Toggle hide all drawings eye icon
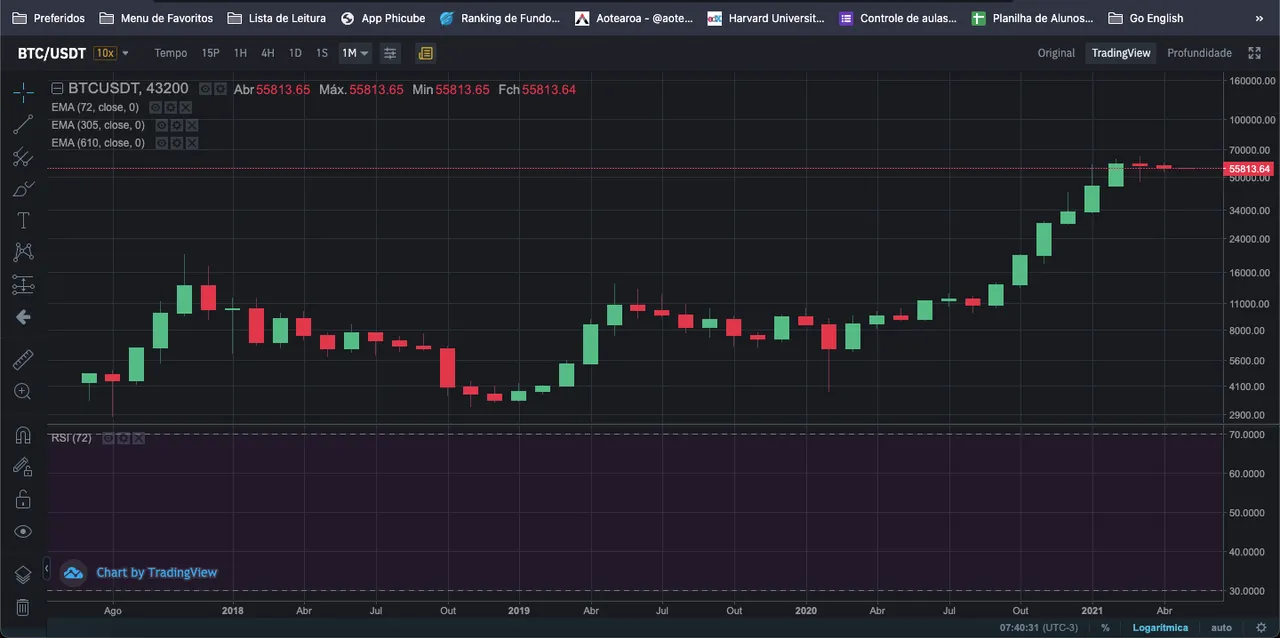1280x638 pixels. click(23, 531)
